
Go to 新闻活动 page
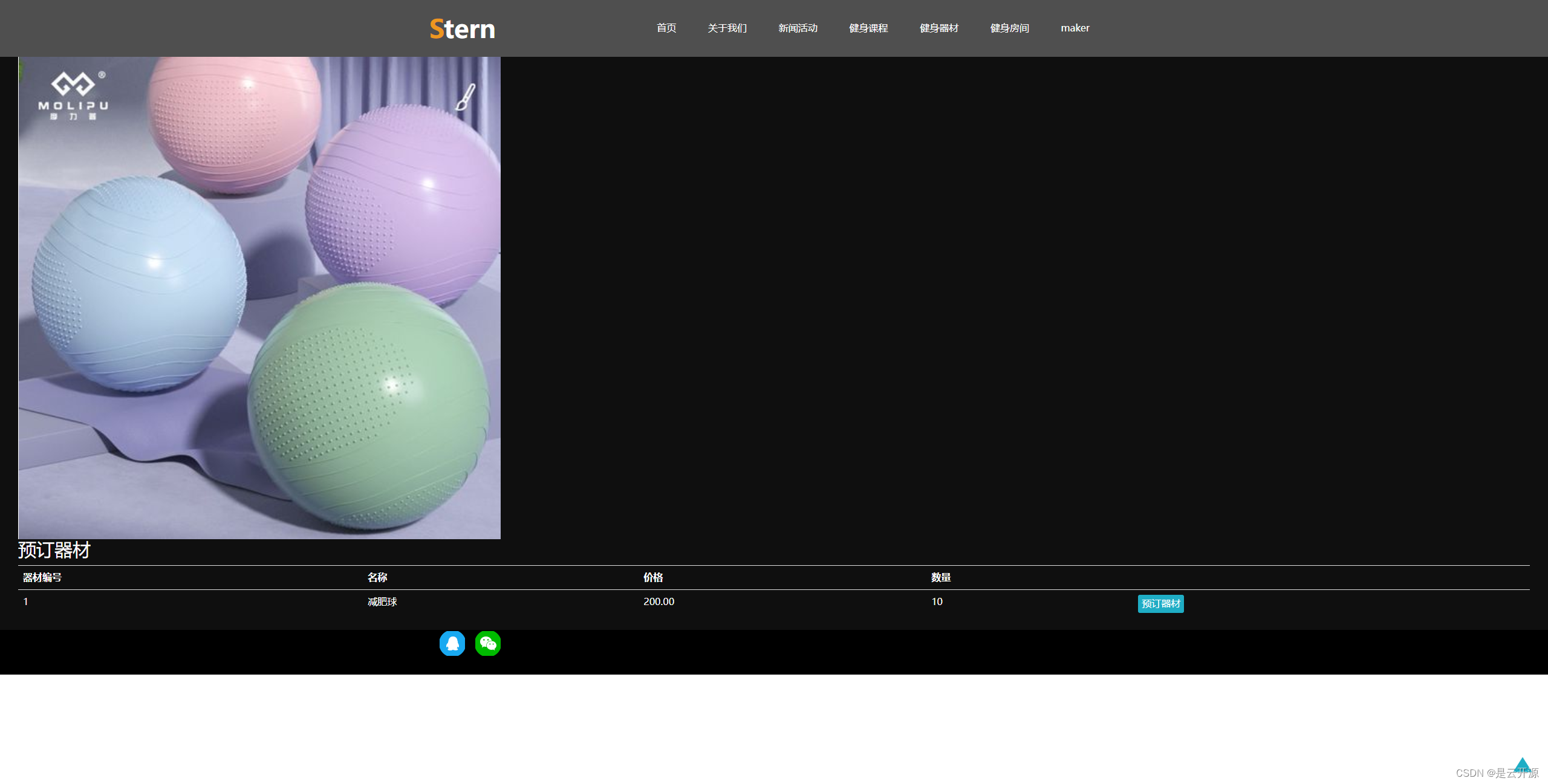coord(798,28)
